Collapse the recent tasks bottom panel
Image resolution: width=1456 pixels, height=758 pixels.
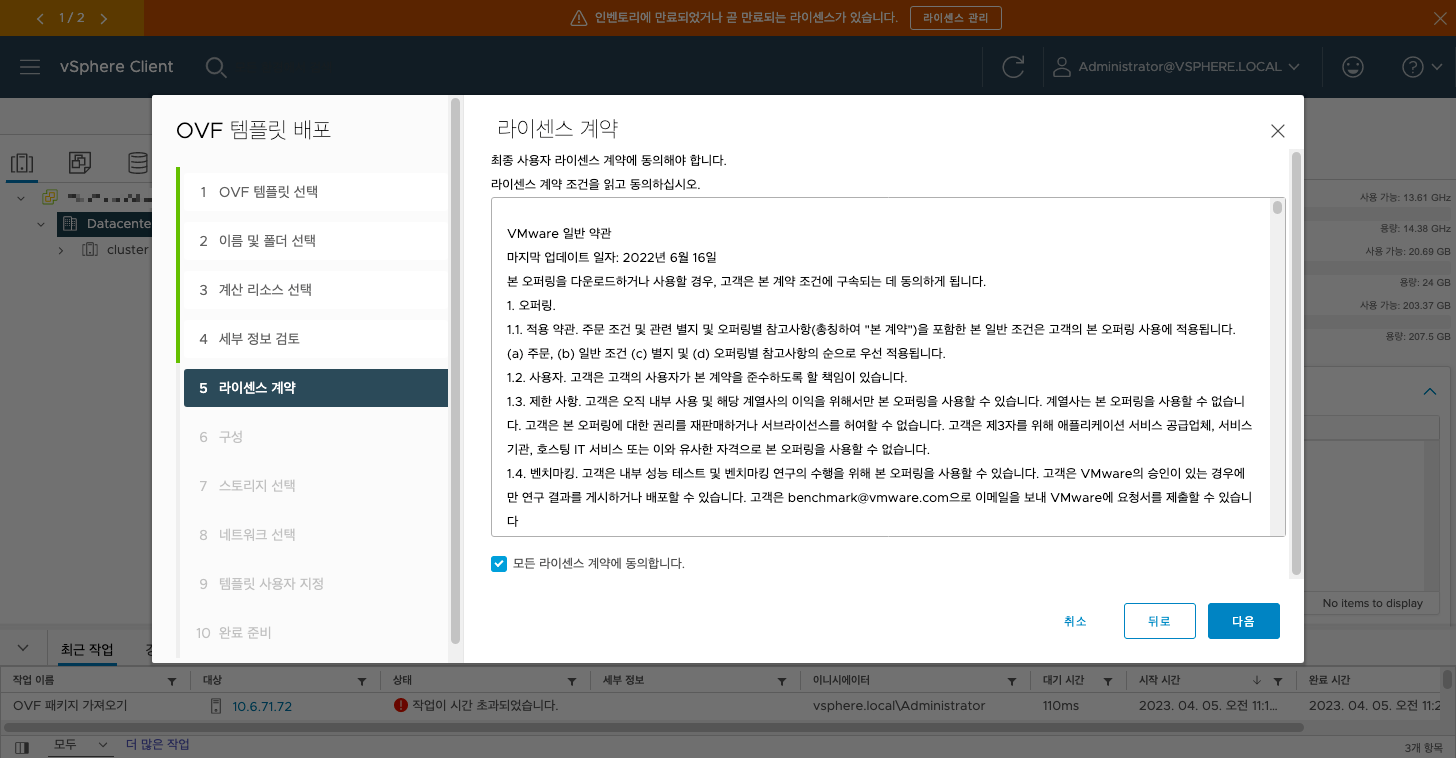(23, 648)
